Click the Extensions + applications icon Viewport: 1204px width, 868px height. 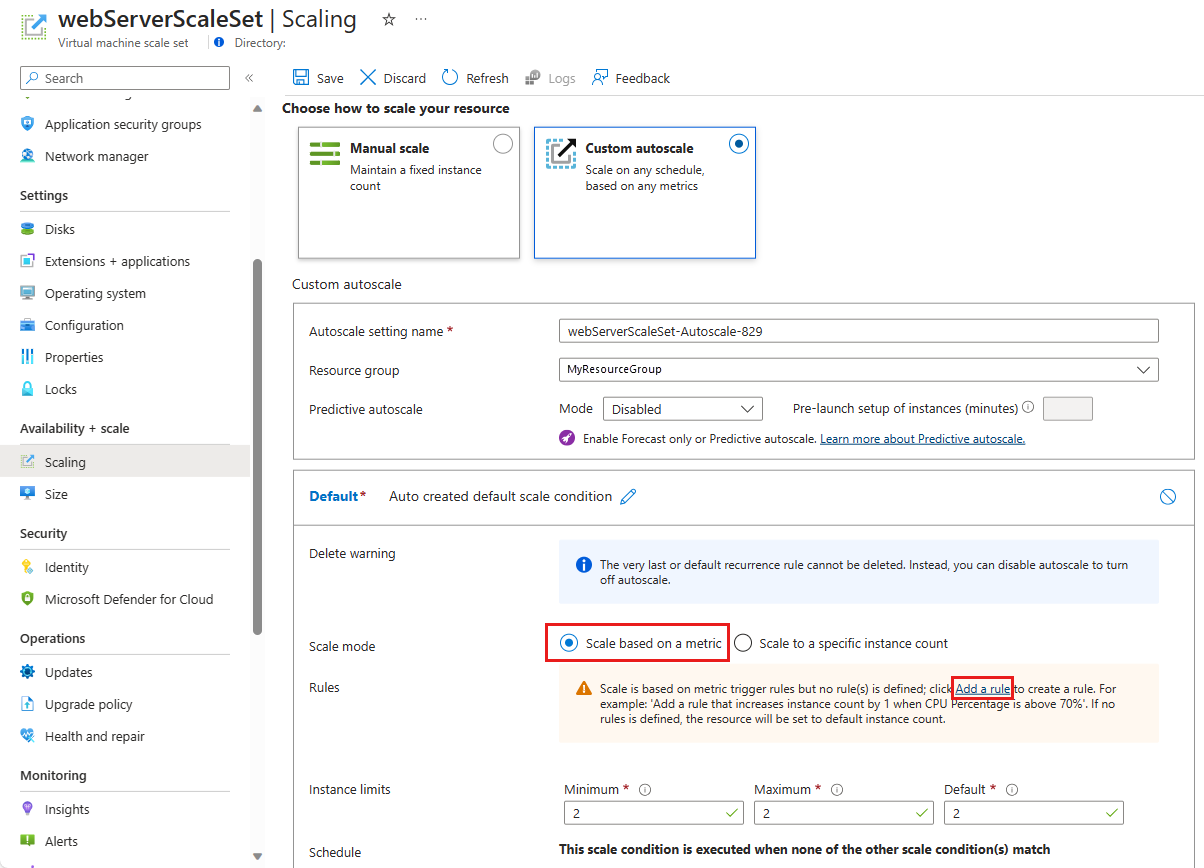pos(27,261)
